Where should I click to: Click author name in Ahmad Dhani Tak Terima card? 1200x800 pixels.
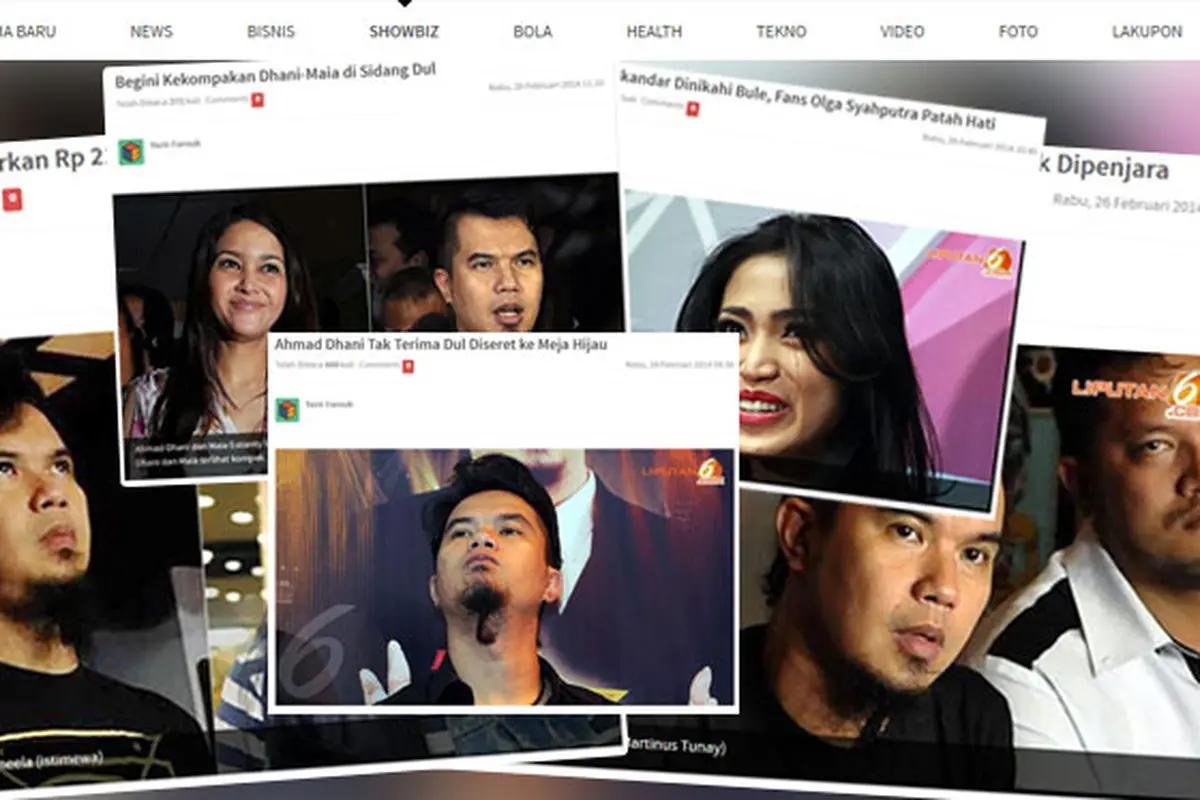[x=327, y=404]
